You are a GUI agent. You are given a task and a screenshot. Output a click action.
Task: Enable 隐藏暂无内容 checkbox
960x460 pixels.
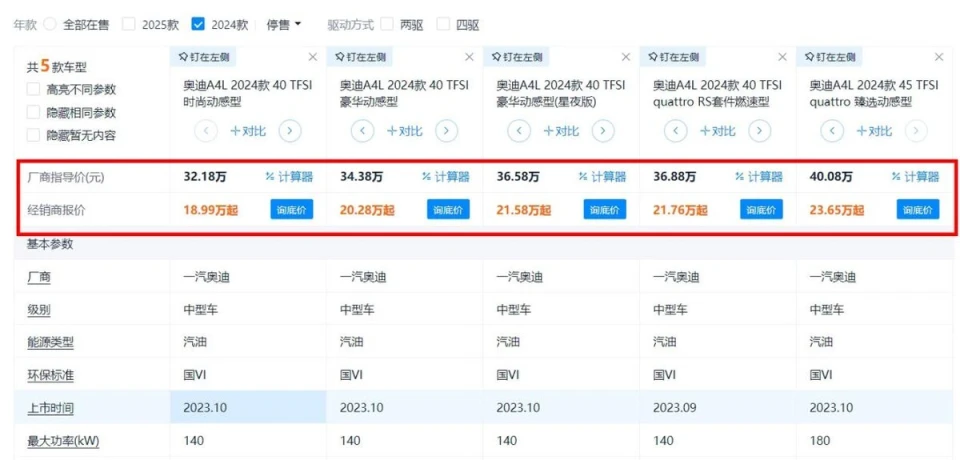34,135
